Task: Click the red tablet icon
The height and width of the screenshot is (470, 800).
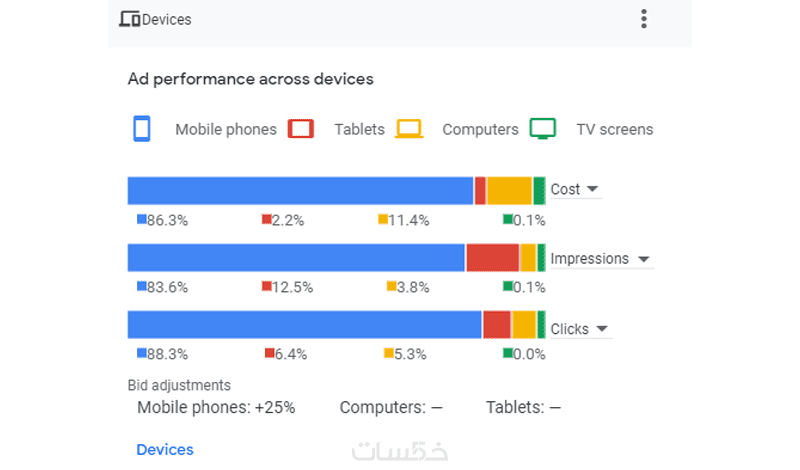Action: 301,129
